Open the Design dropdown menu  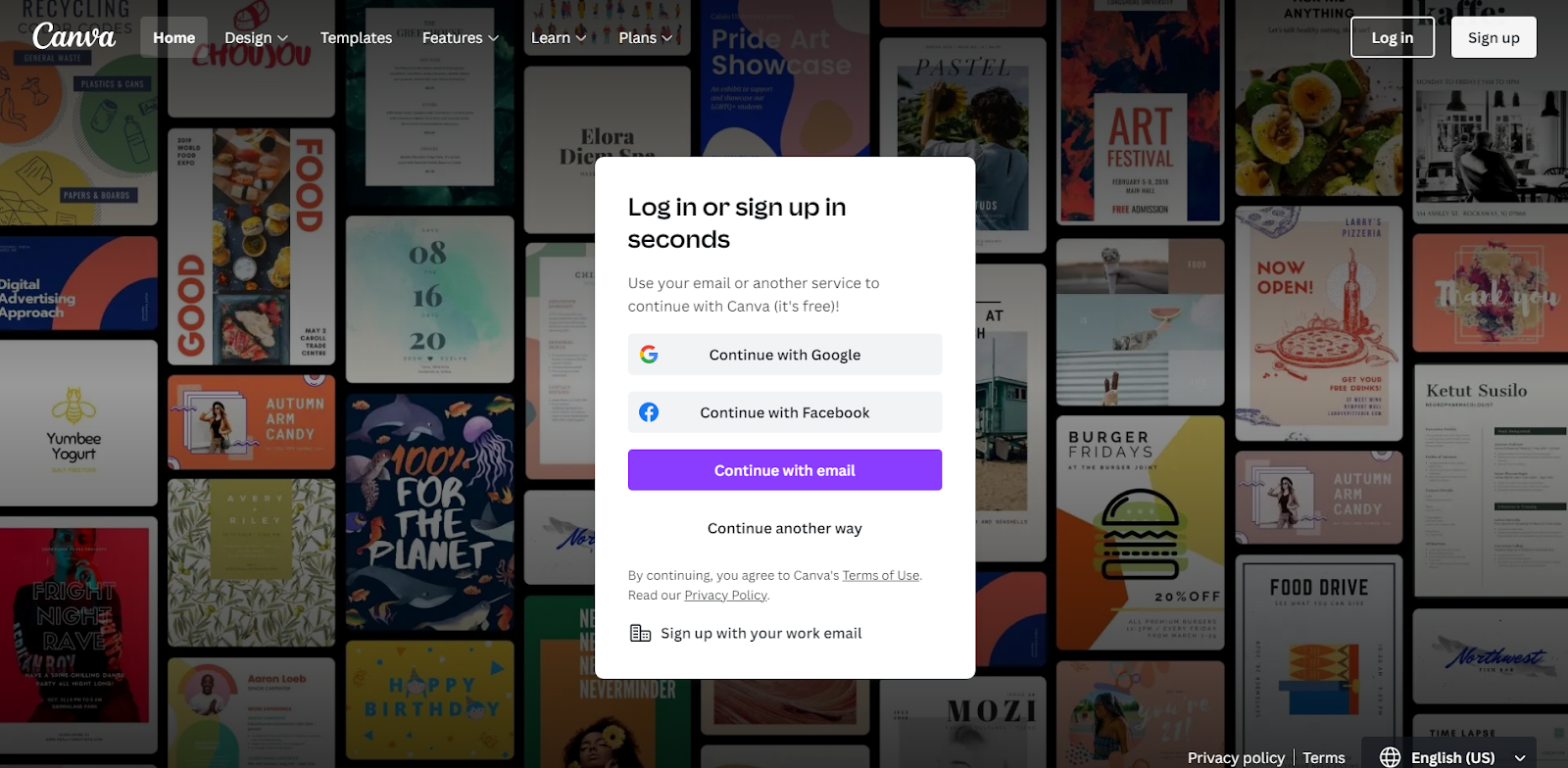256,37
